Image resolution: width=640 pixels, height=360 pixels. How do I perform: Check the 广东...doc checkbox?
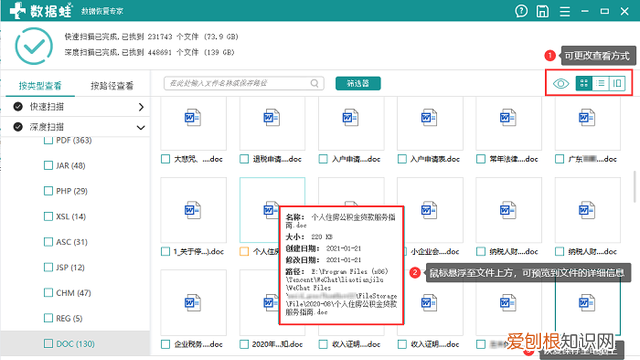point(560,159)
